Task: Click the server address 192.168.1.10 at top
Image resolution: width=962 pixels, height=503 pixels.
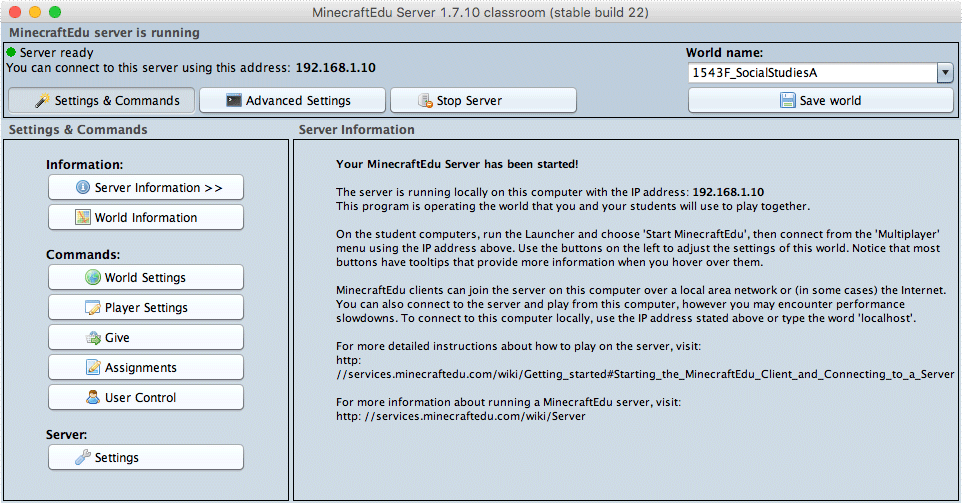Action: coord(336,67)
